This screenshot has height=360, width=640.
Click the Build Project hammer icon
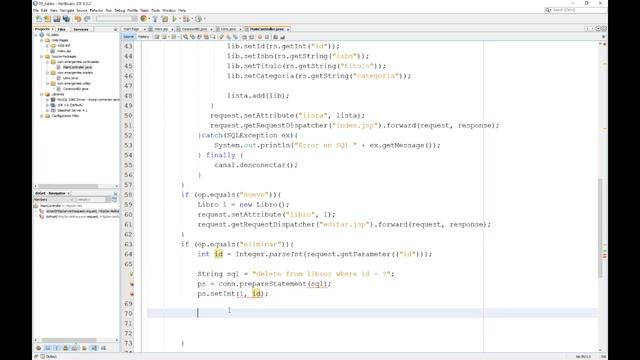(x=155, y=19)
